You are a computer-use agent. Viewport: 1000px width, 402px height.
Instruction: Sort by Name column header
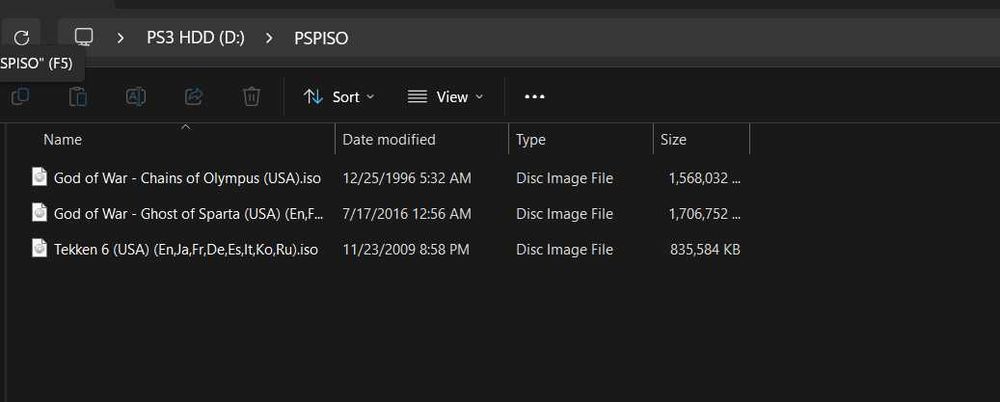click(x=62, y=139)
